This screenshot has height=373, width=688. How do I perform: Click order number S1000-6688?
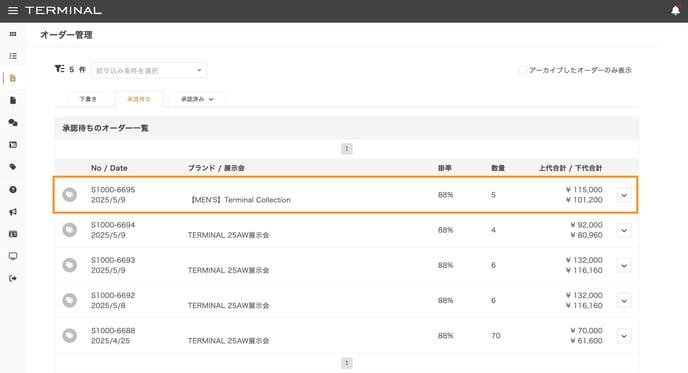point(113,330)
